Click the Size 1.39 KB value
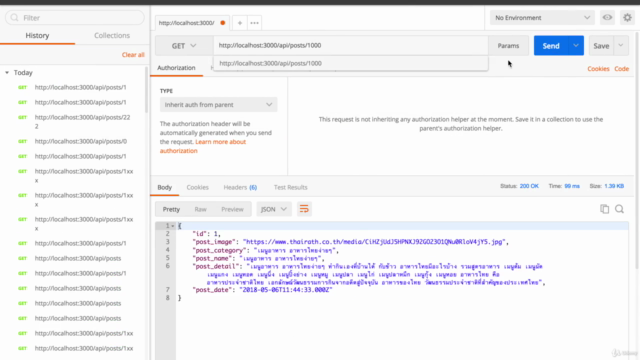 [x=614, y=186]
